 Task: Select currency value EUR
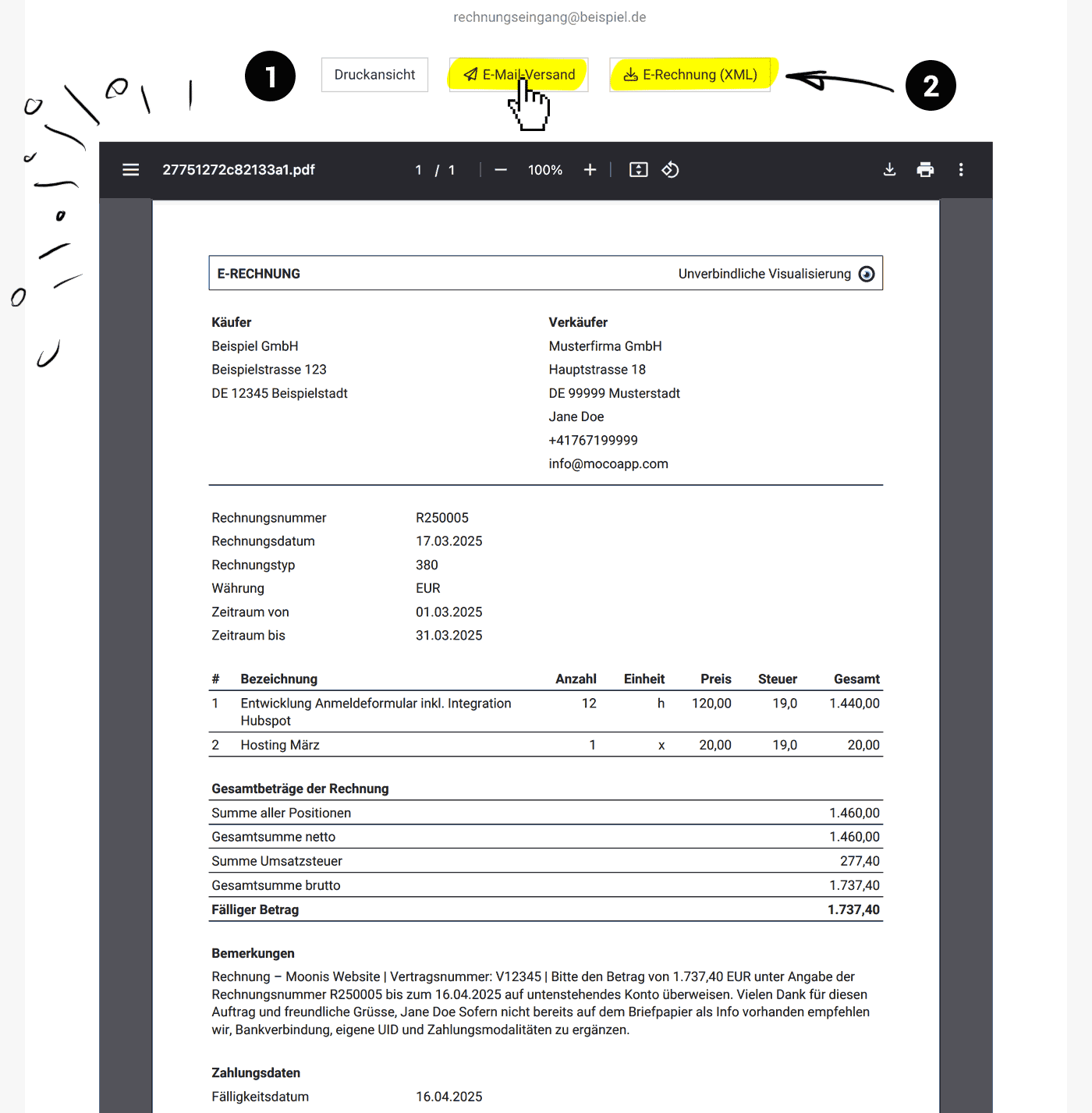click(428, 588)
